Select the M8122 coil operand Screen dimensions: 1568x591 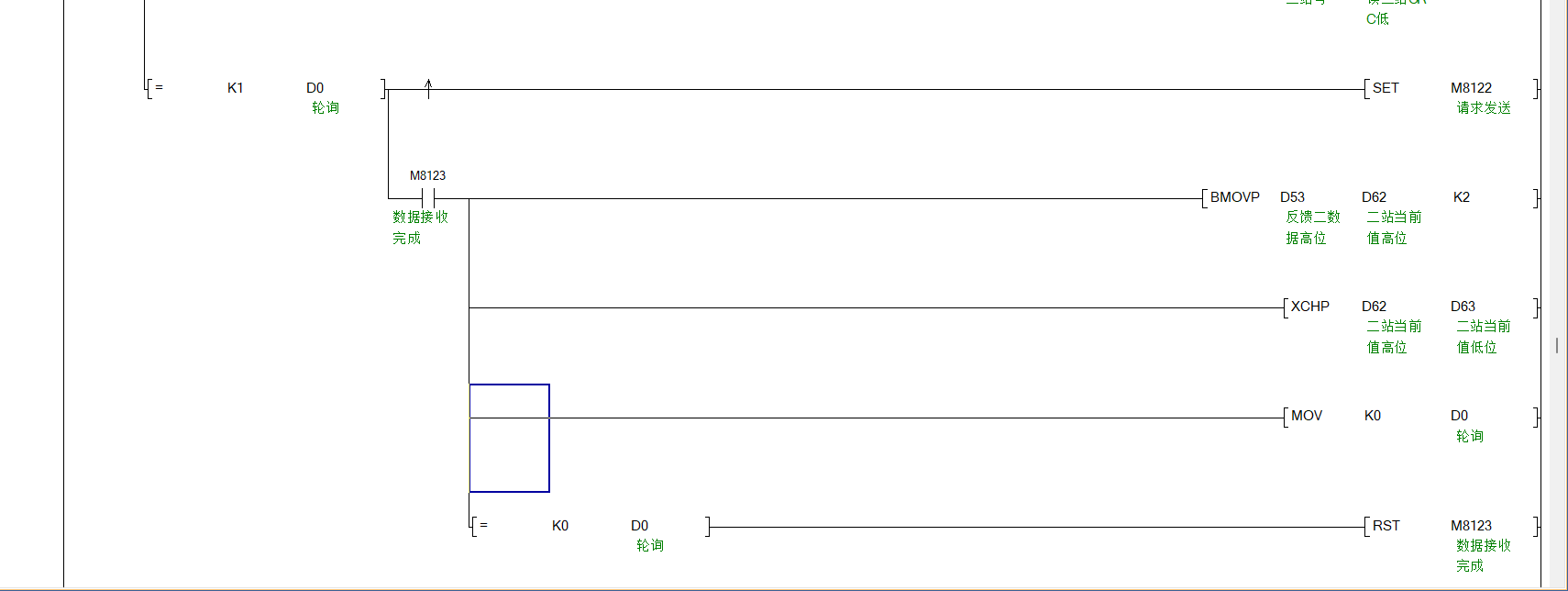tap(1471, 88)
